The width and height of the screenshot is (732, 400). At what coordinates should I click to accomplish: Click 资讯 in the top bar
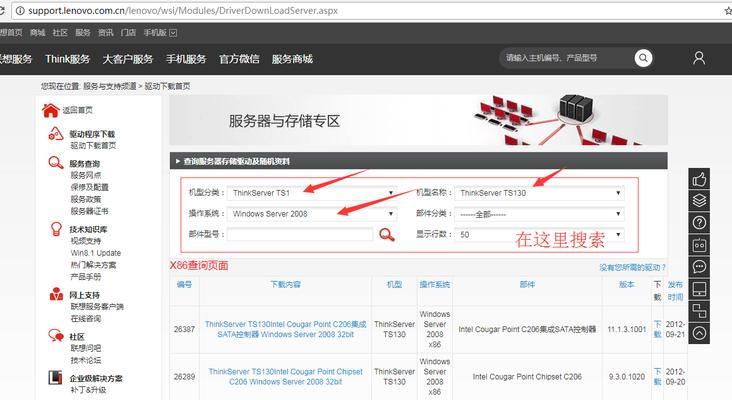pyautogui.click(x=106, y=33)
